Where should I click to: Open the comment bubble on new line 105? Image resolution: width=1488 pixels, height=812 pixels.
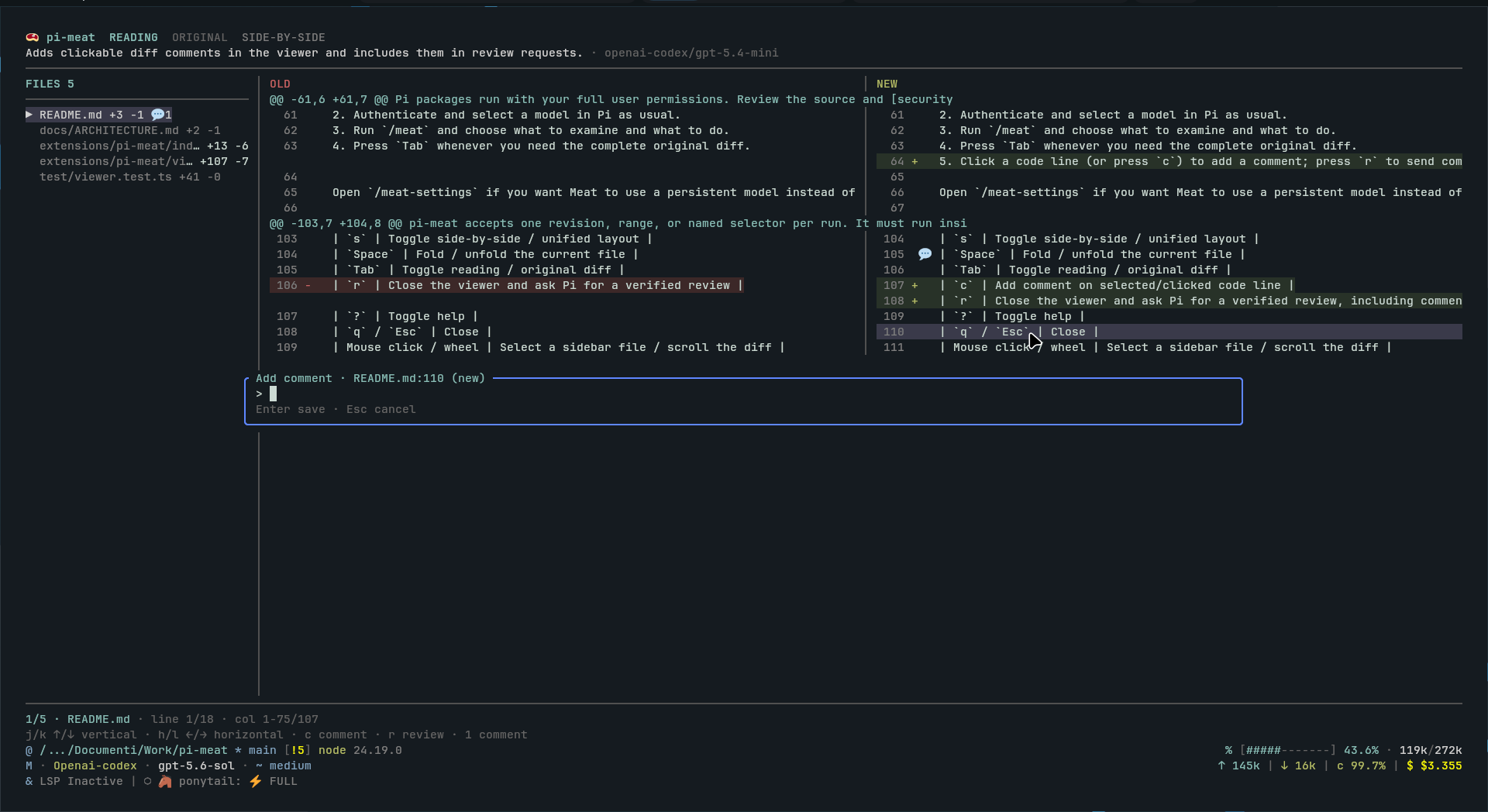coord(925,254)
